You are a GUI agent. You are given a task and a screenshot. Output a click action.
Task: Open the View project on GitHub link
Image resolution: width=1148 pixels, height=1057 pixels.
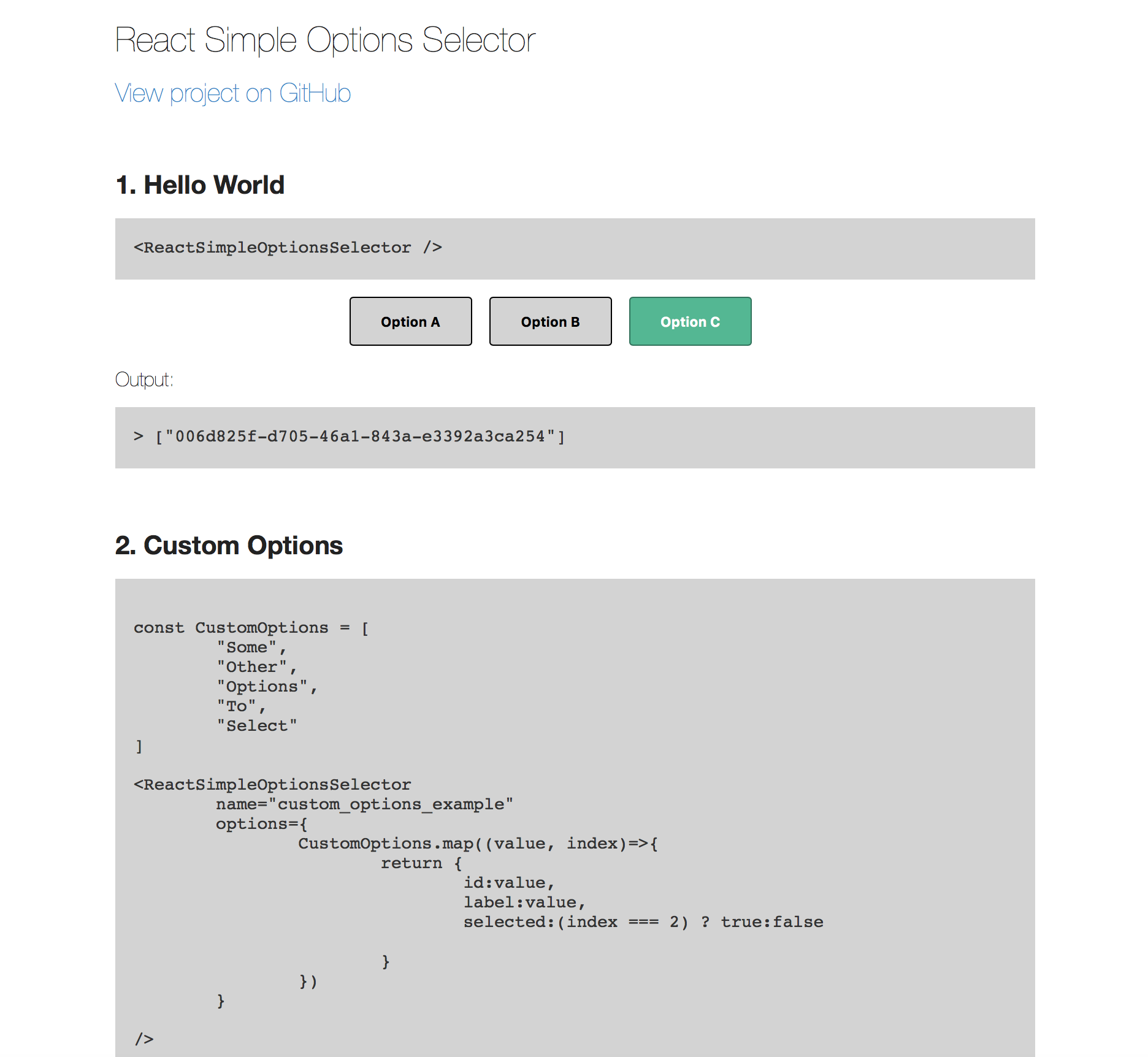[233, 93]
